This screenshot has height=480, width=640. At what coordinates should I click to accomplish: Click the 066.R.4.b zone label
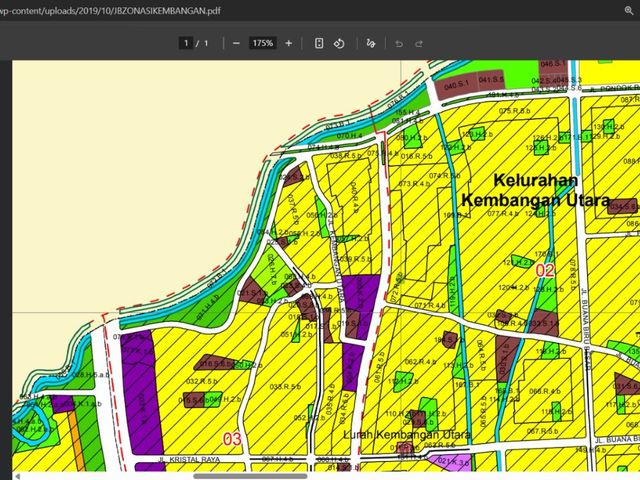544,391
